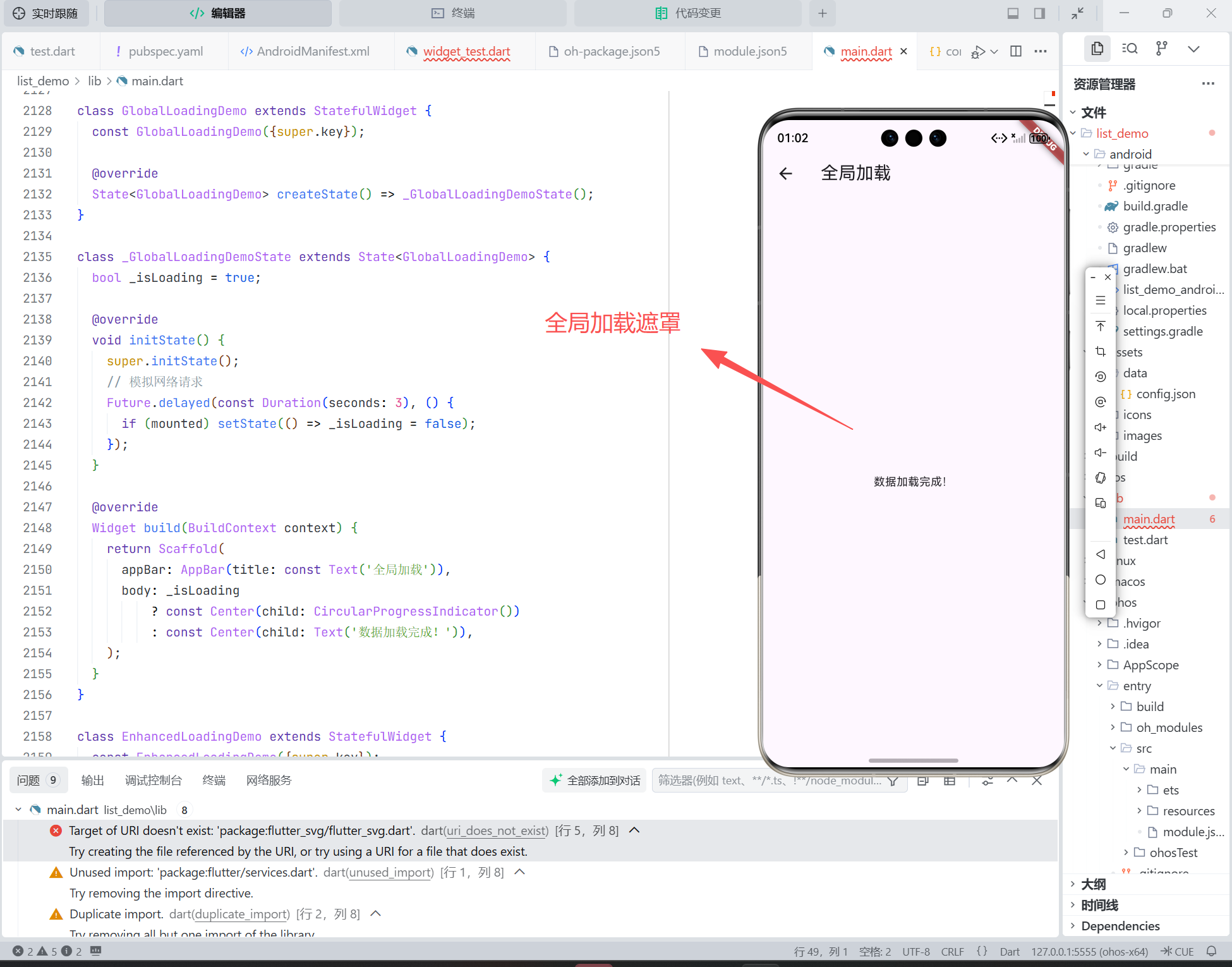Open the widget_test.dart editor tab
Image resolution: width=1232 pixels, height=967 pixels.
pos(466,51)
